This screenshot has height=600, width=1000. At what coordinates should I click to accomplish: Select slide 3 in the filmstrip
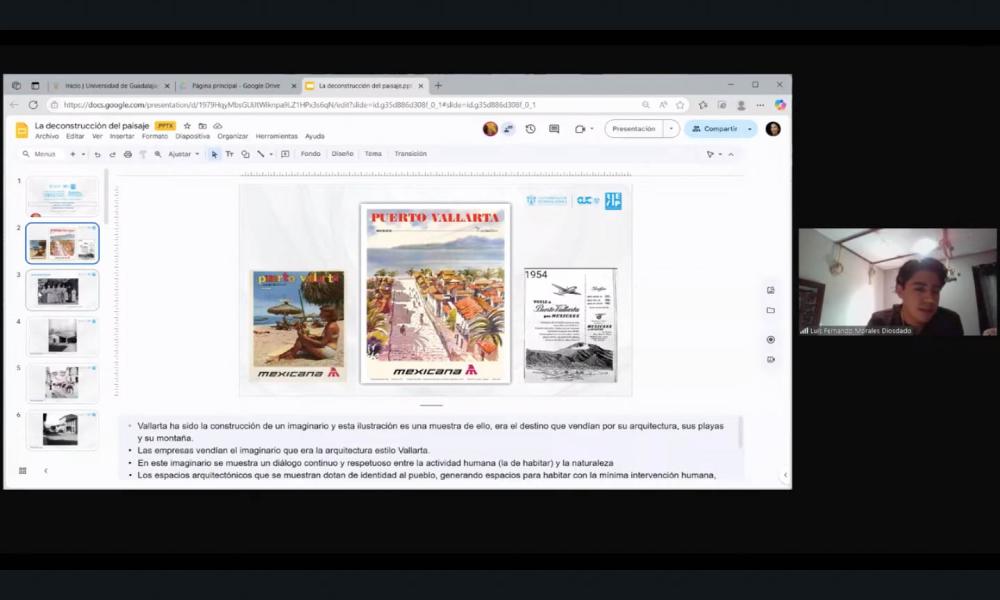point(62,288)
